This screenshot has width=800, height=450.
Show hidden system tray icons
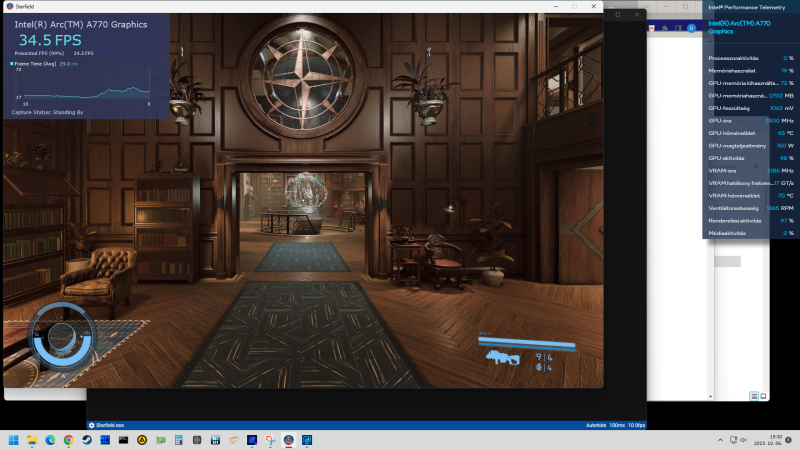point(720,440)
